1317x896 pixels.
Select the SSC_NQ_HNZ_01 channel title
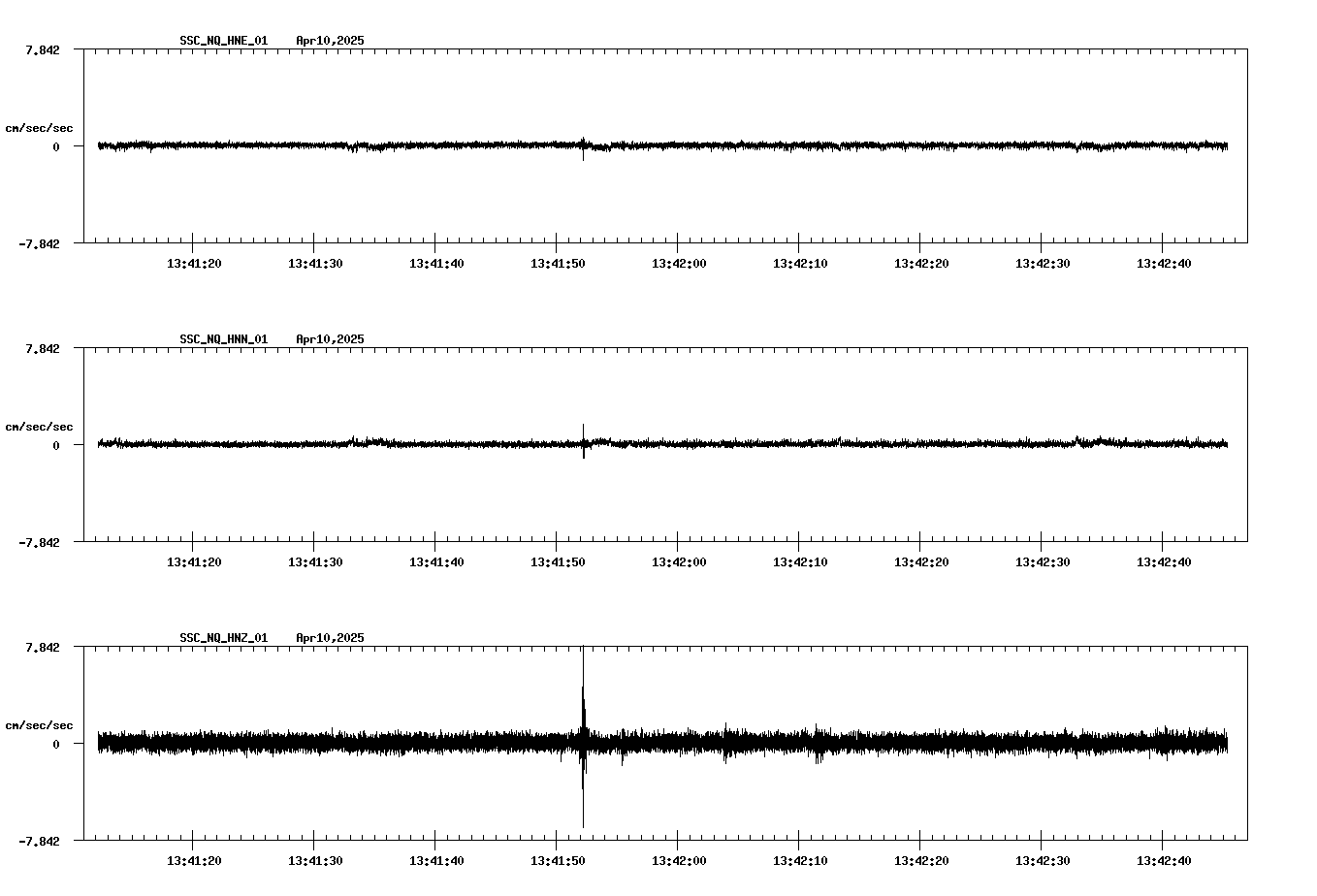(222, 638)
